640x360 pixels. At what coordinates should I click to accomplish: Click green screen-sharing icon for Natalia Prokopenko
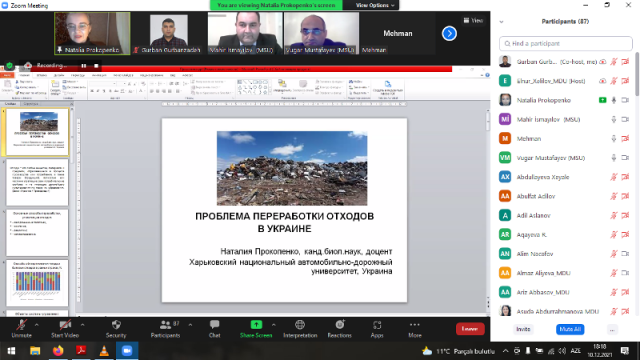602,100
